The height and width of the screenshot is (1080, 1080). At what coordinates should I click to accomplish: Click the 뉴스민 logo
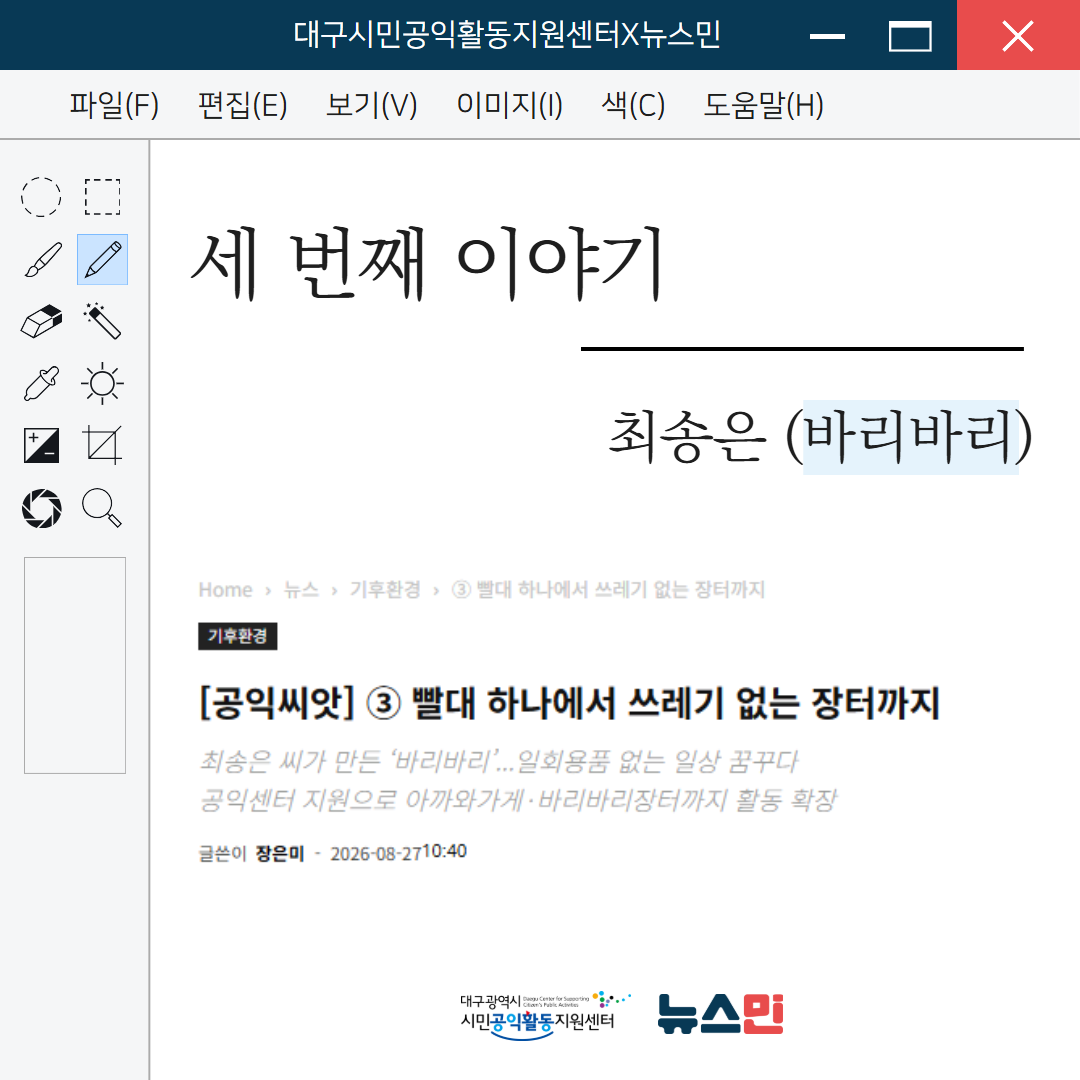coord(720,1014)
